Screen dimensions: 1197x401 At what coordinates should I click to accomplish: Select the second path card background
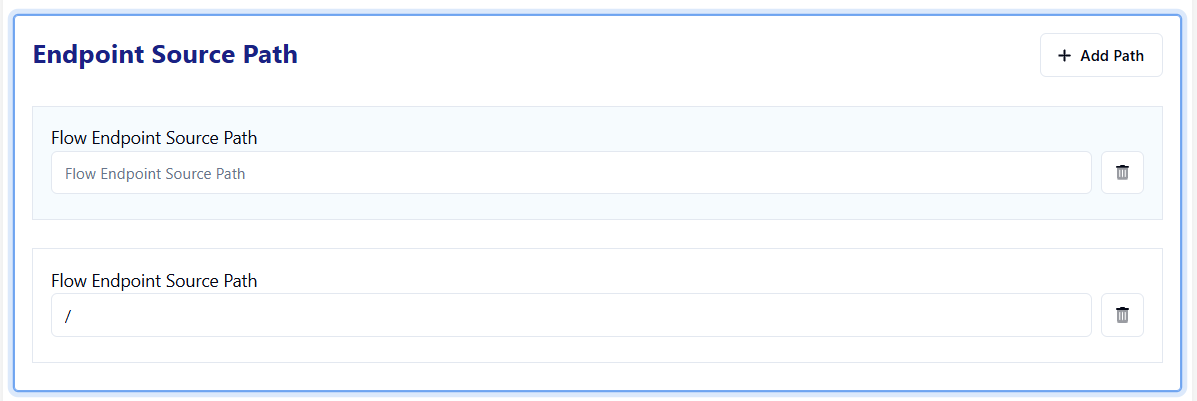coord(600,350)
